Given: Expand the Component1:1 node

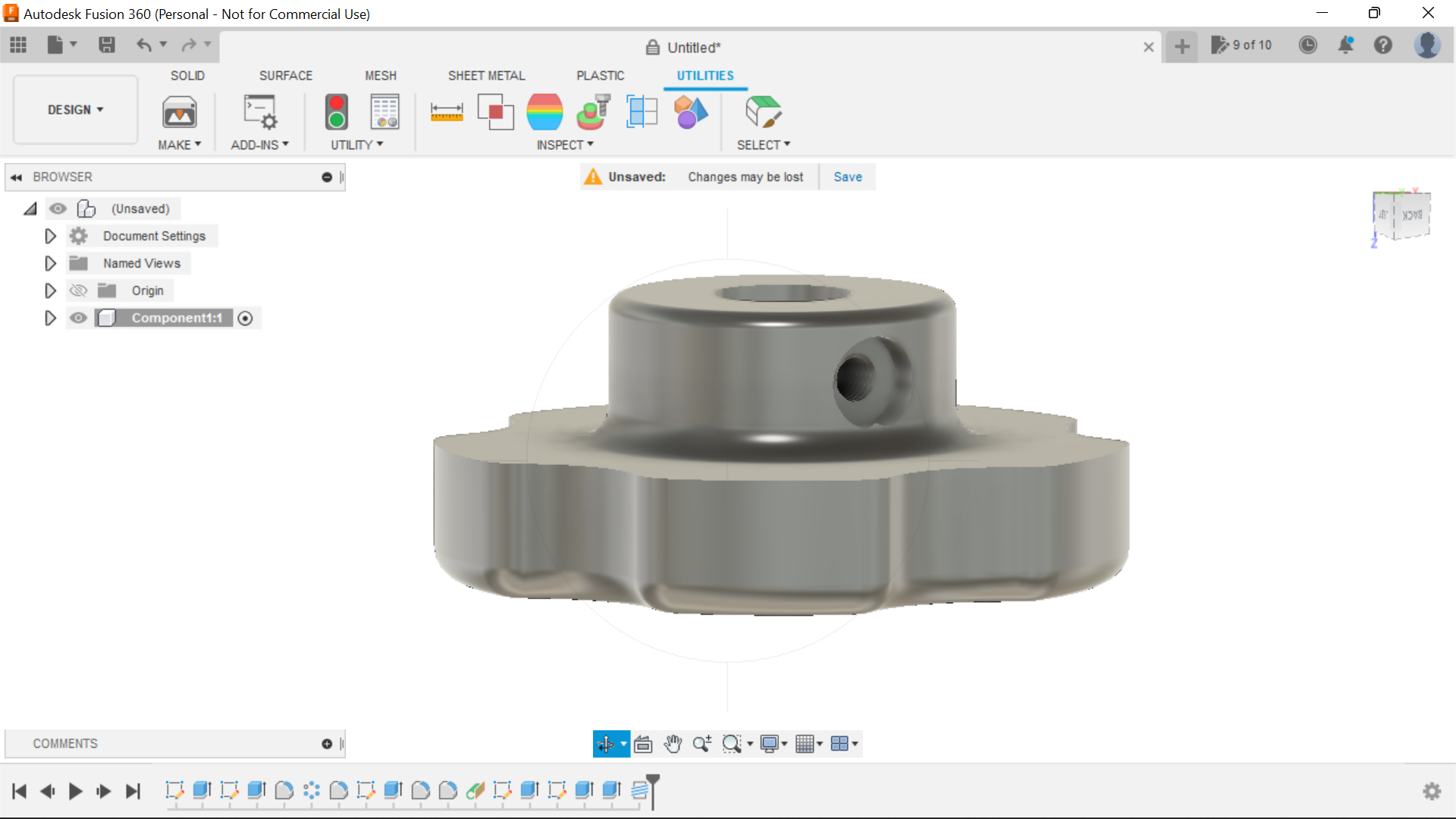Looking at the screenshot, I should [50, 318].
